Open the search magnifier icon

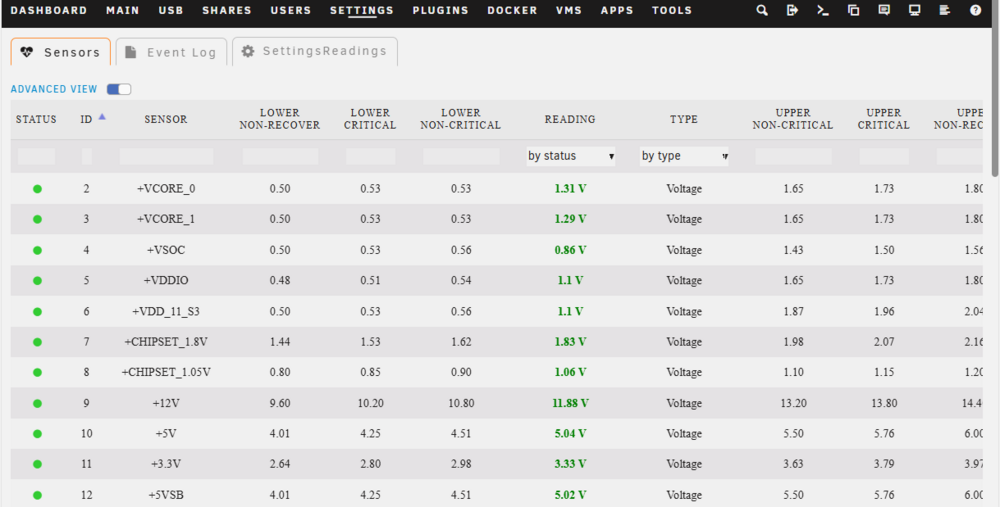[761, 10]
